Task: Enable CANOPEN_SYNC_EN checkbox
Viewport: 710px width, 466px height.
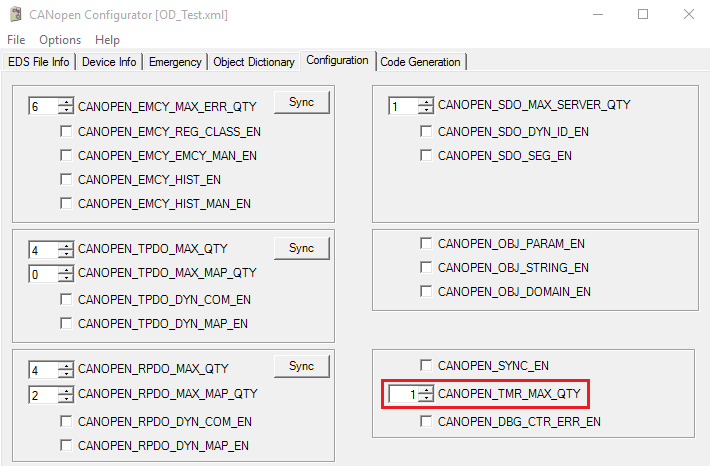Action: [x=426, y=365]
